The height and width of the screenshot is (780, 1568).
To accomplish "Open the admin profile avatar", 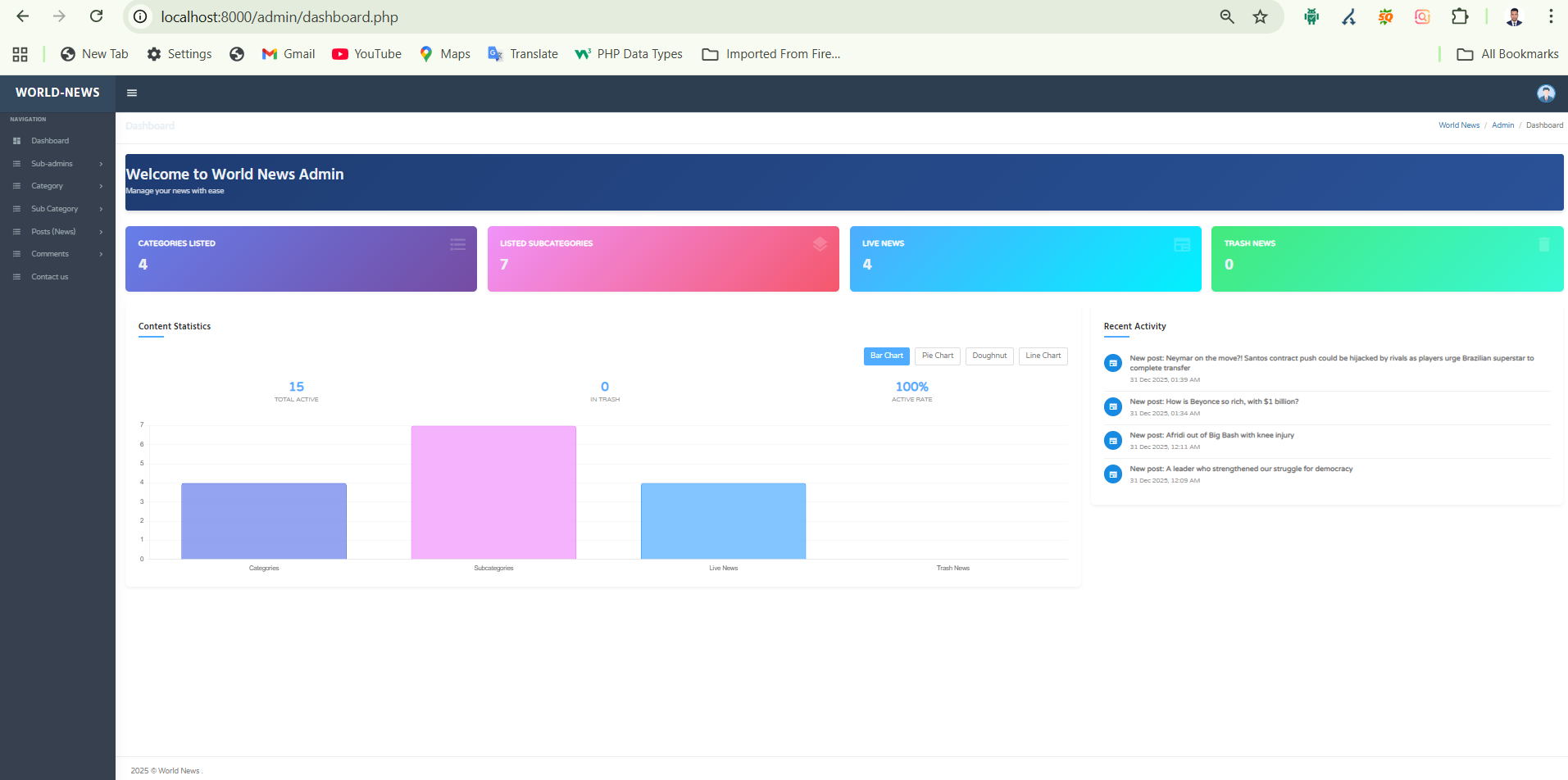I will [x=1545, y=93].
